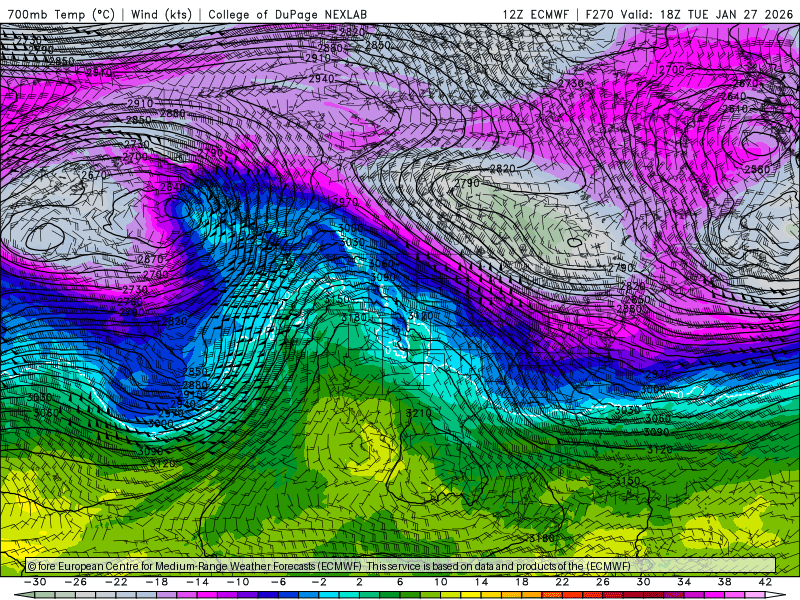
Task: Click the '2610' height contour label
Action: point(735,109)
